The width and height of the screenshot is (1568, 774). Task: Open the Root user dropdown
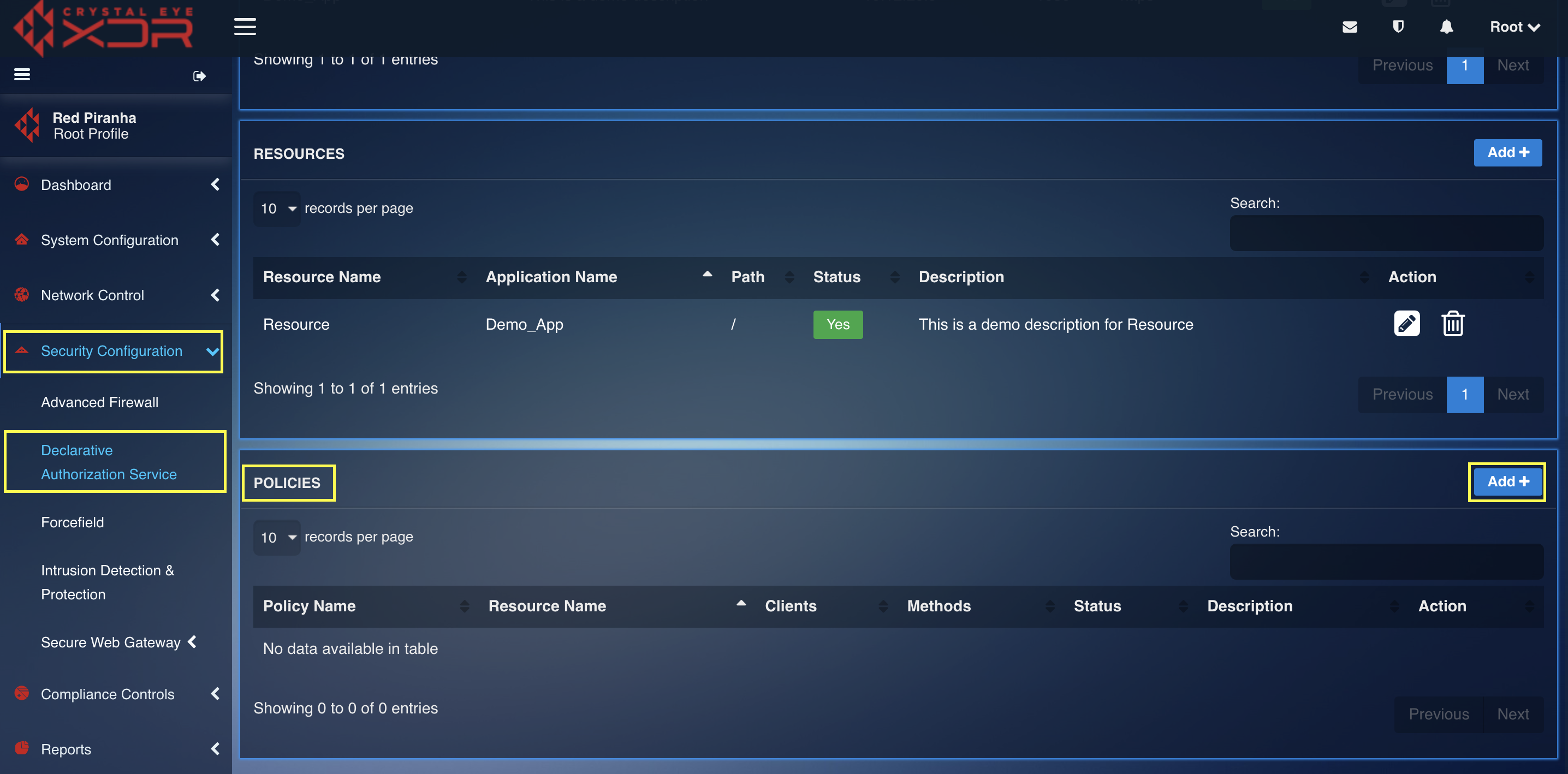pos(1515,27)
